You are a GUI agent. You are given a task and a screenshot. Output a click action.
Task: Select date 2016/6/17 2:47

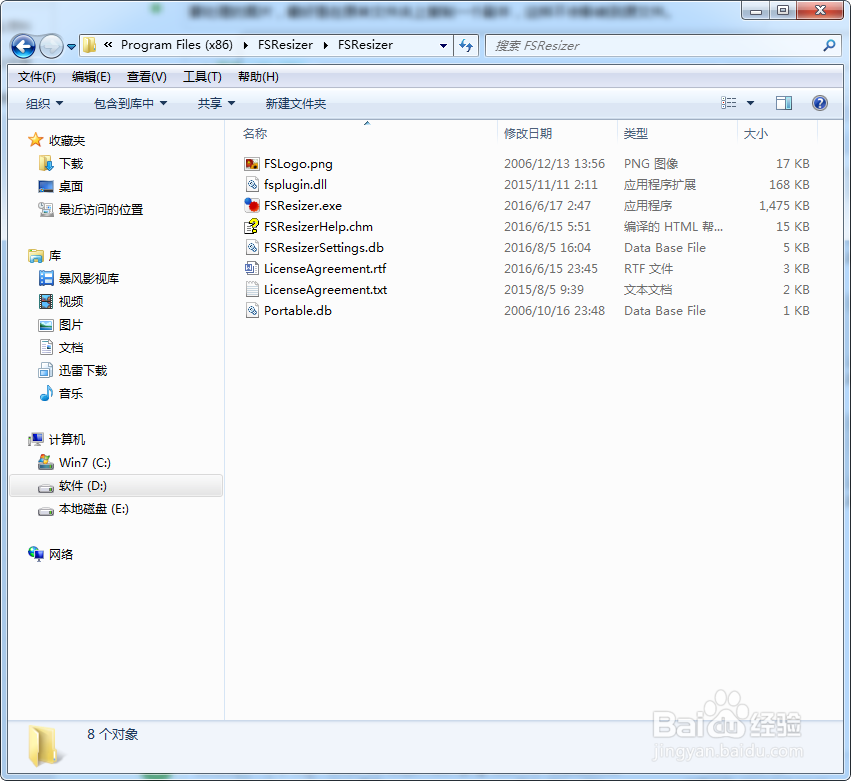[x=547, y=206]
